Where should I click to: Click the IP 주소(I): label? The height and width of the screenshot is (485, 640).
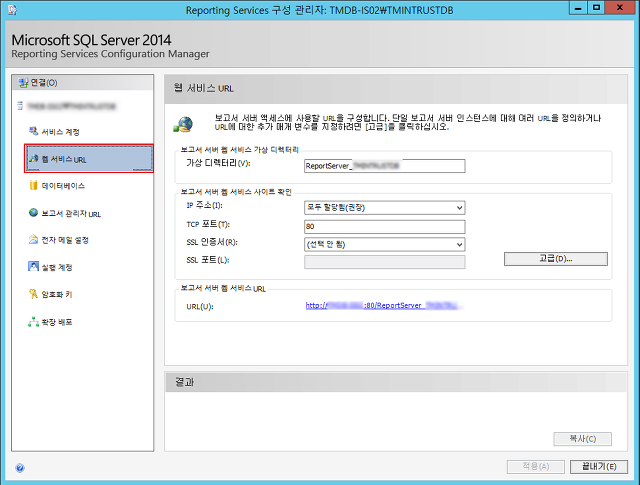[204, 205]
